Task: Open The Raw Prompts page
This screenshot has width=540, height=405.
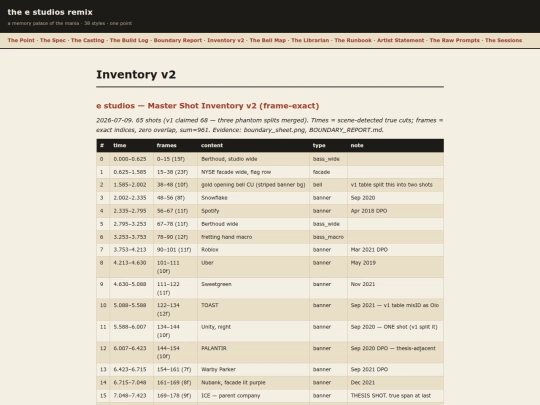Action: (455, 40)
